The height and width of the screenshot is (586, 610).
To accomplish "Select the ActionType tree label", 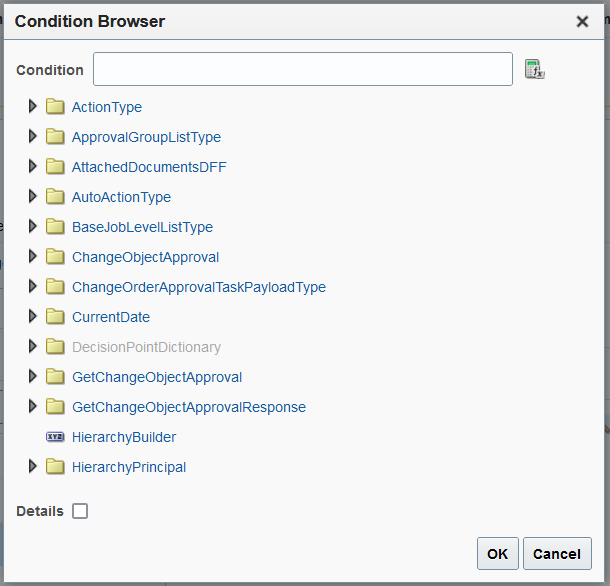I will pyautogui.click(x=107, y=107).
